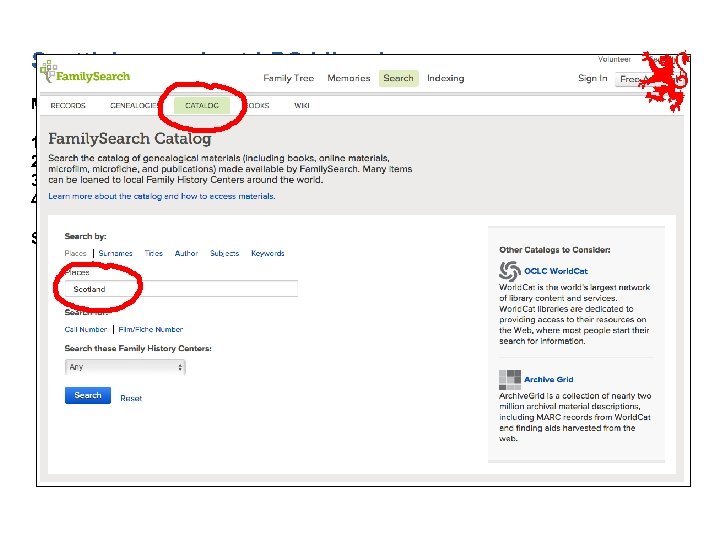This screenshot has height=540, width=720.
Task: Open the Archive Grid link
Action: pyautogui.click(x=549, y=379)
